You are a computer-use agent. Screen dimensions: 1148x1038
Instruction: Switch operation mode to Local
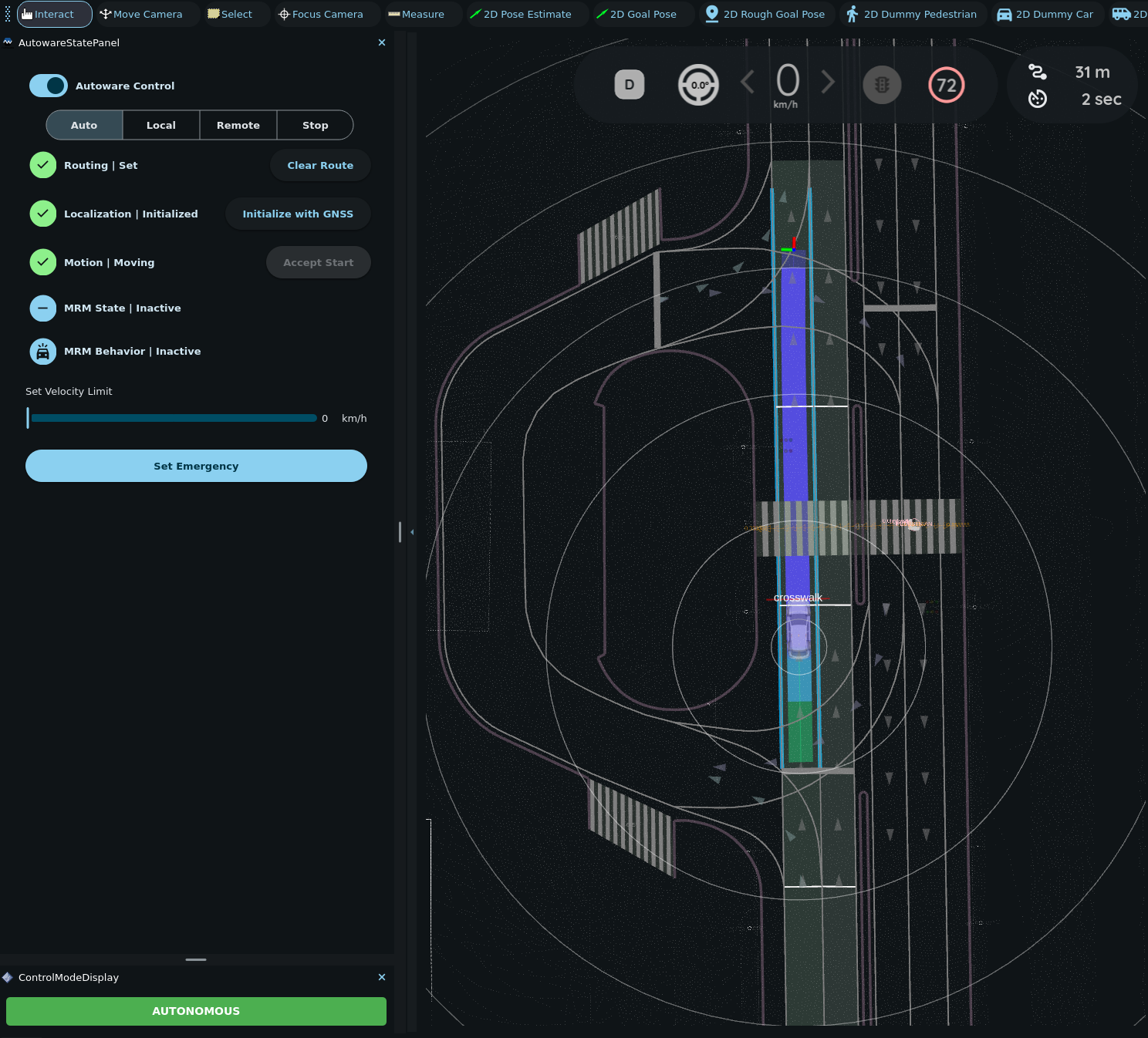161,125
